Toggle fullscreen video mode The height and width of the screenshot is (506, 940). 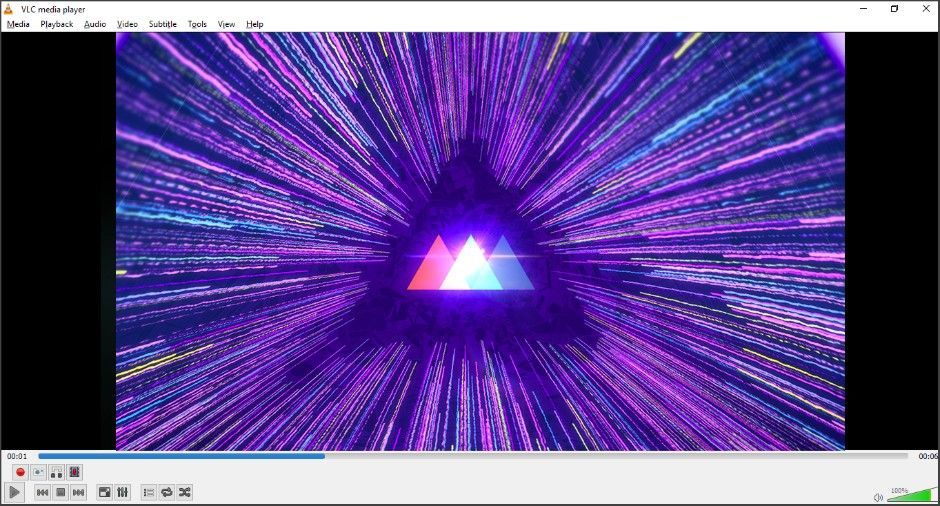click(x=104, y=493)
